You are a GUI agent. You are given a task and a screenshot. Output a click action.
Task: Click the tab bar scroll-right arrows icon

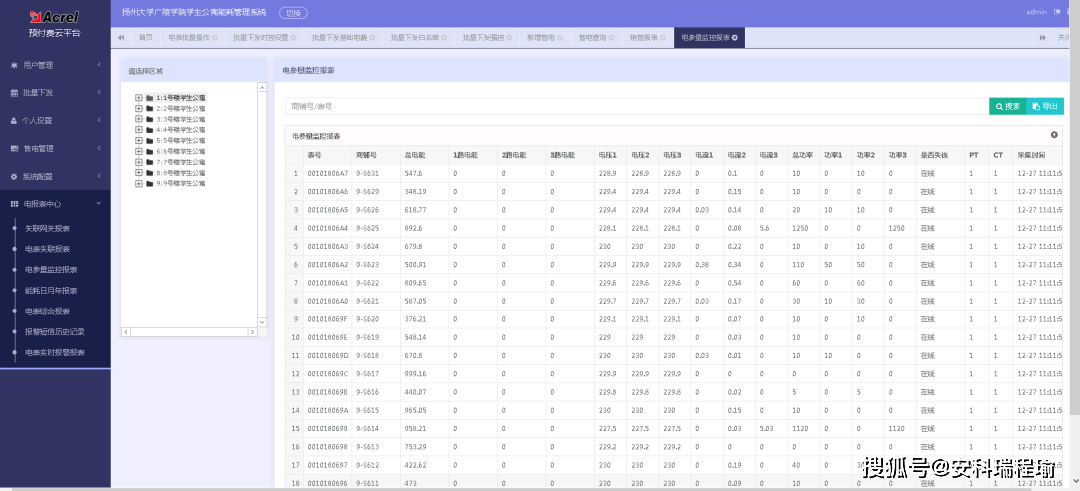coord(1043,38)
